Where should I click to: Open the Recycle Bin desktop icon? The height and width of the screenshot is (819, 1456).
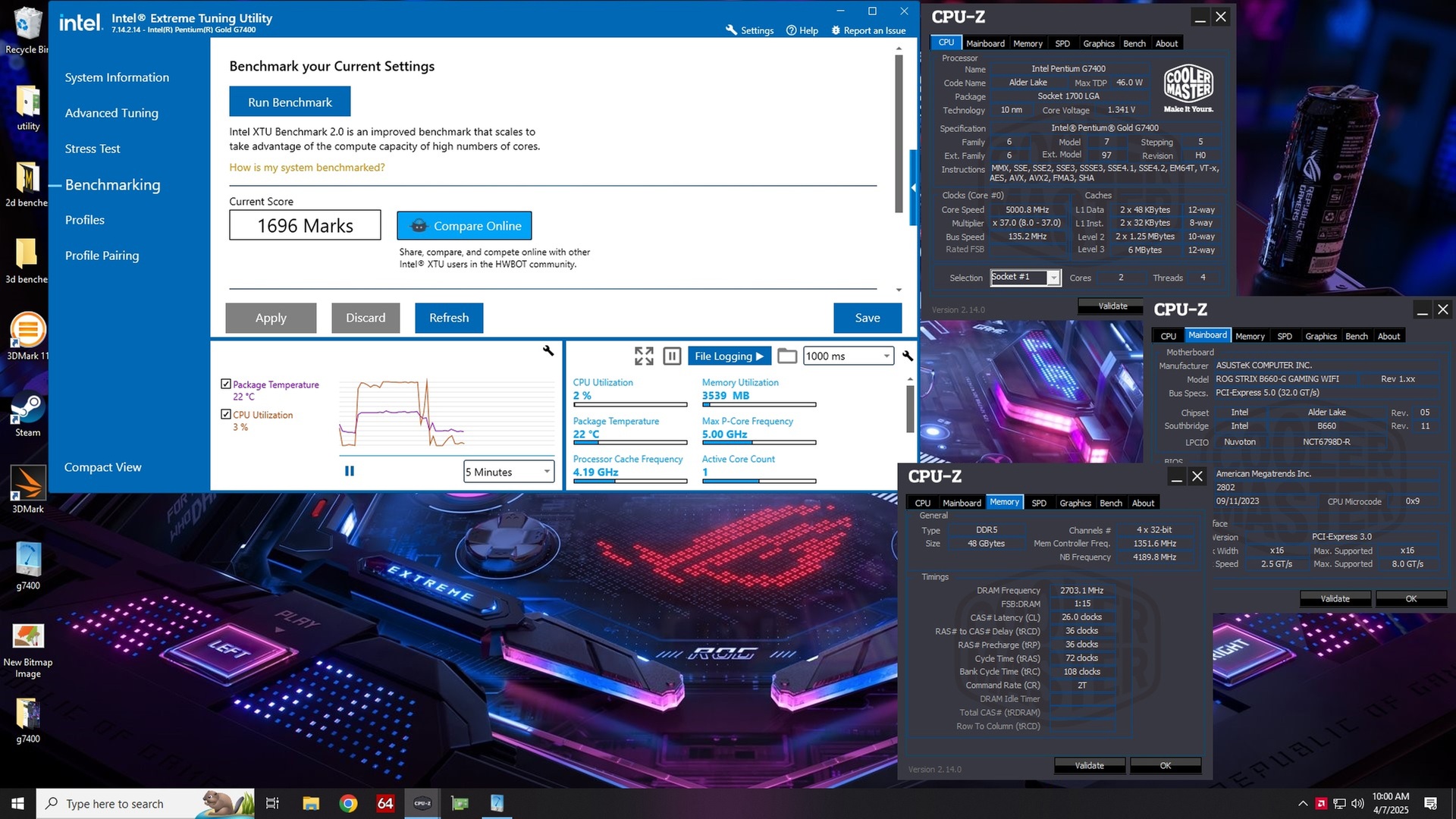27,30
